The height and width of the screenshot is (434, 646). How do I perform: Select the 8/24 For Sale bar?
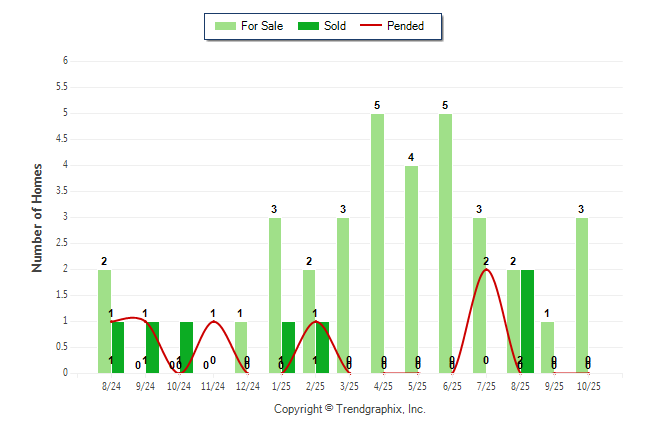tap(104, 321)
